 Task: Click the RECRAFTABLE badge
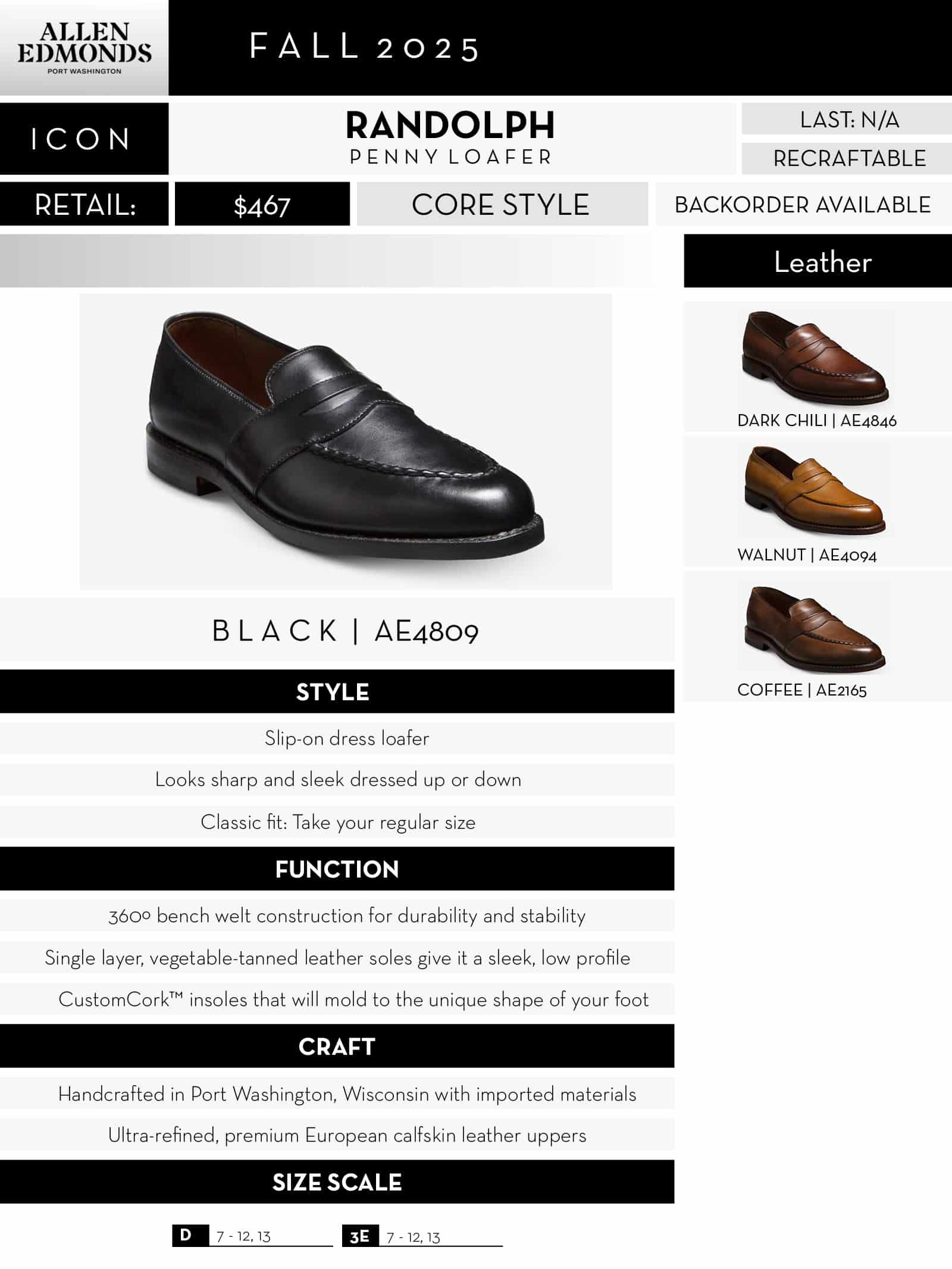(849, 159)
